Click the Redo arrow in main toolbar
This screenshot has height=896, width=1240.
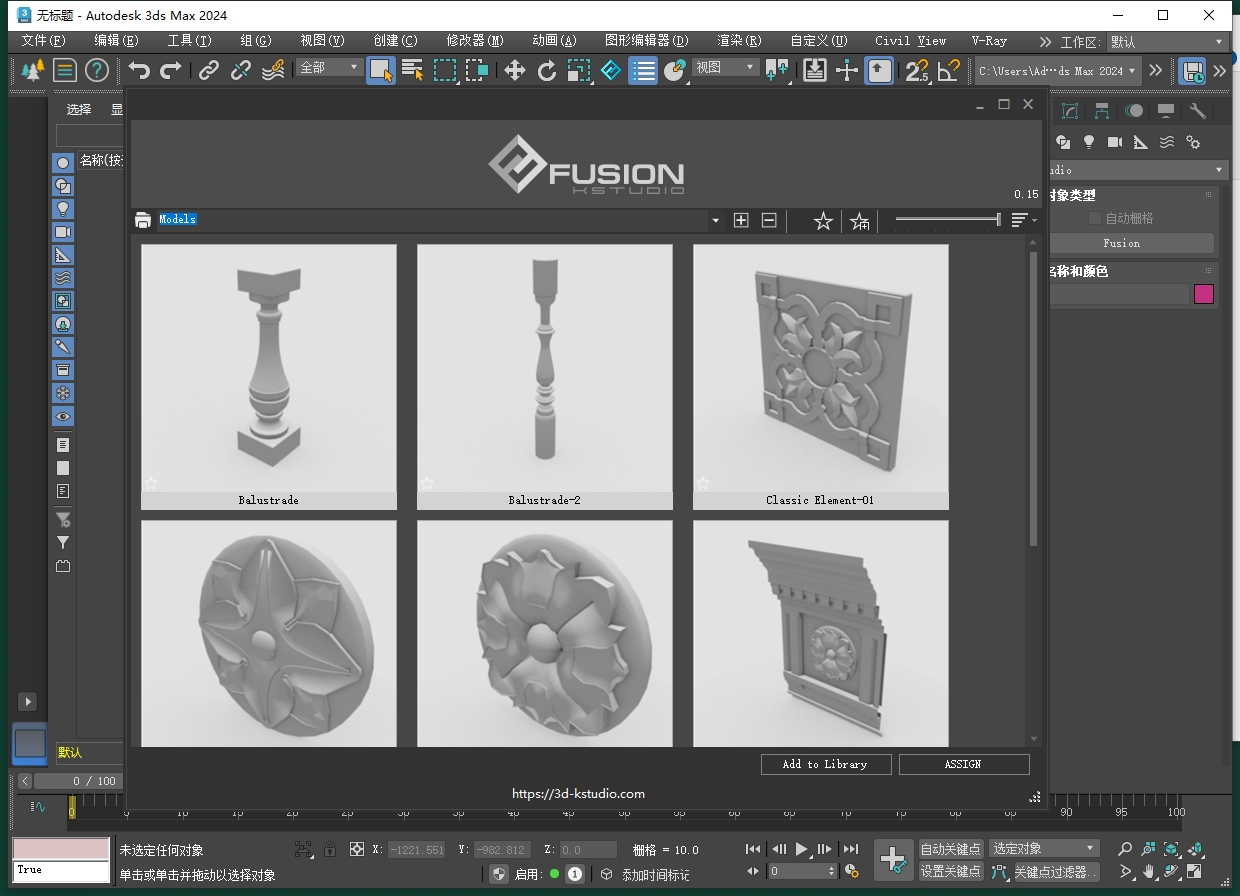click(171, 70)
